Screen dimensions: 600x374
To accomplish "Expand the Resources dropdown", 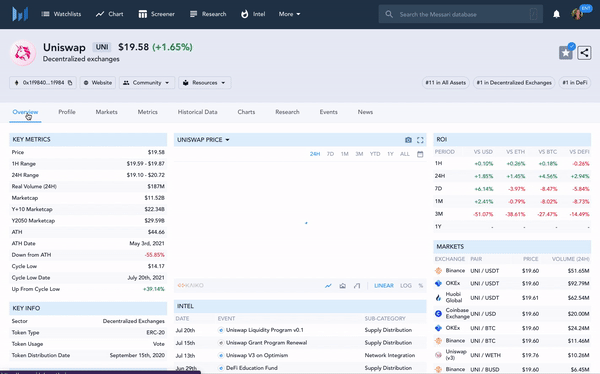I will coord(205,83).
